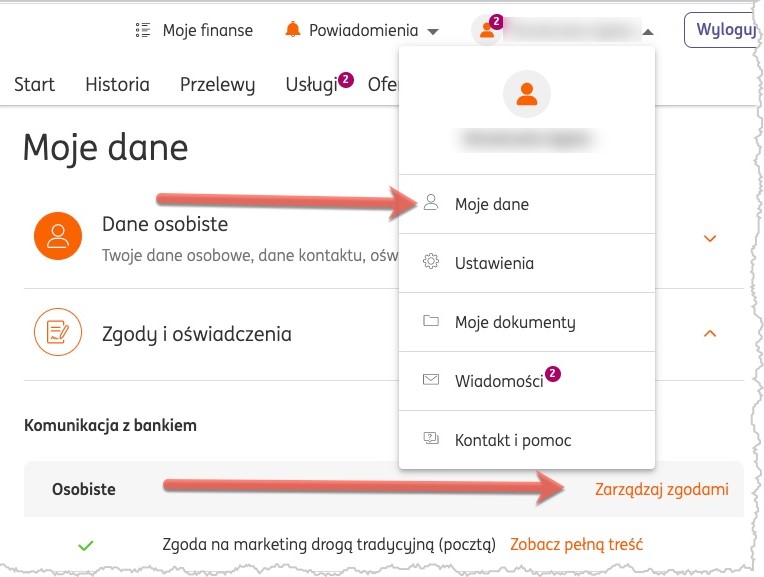Expand Dane osobiste section chevron

tap(710, 239)
